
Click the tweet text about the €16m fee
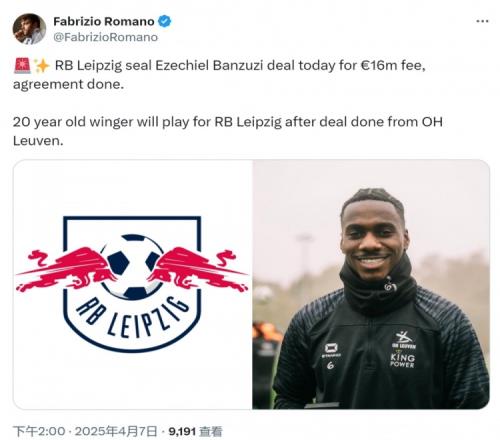tap(220, 75)
